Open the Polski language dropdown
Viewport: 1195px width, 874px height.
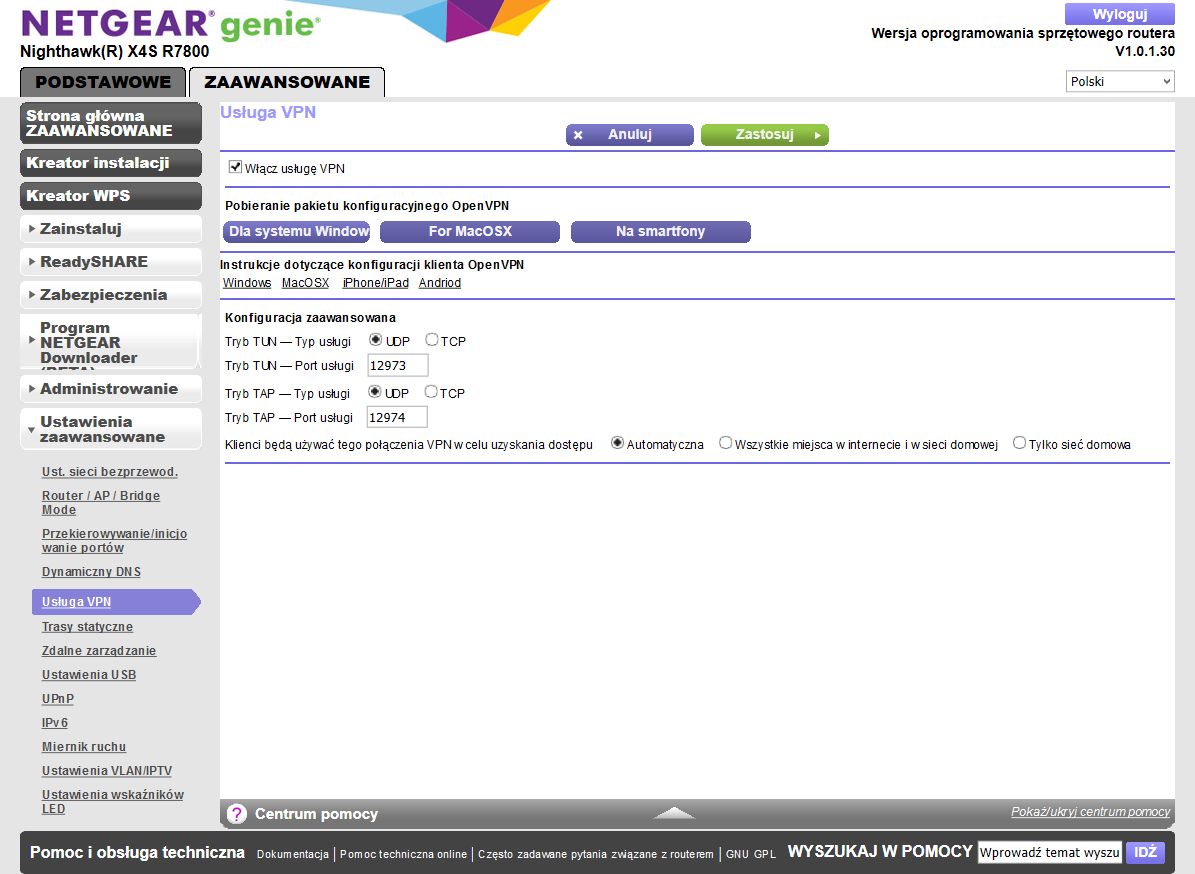tap(1120, 82)
